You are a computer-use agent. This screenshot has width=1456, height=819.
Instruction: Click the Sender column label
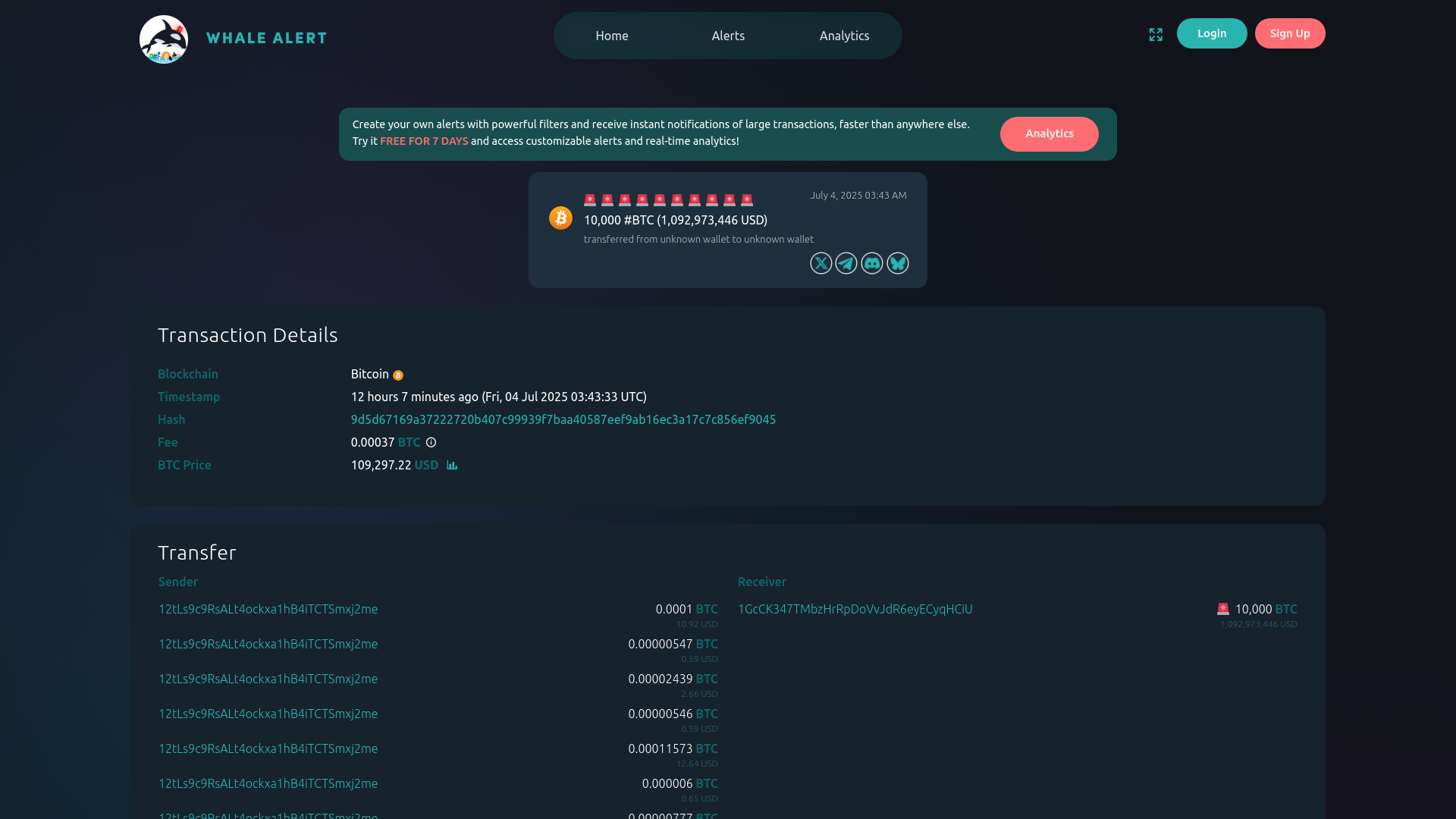pos(178,582)
